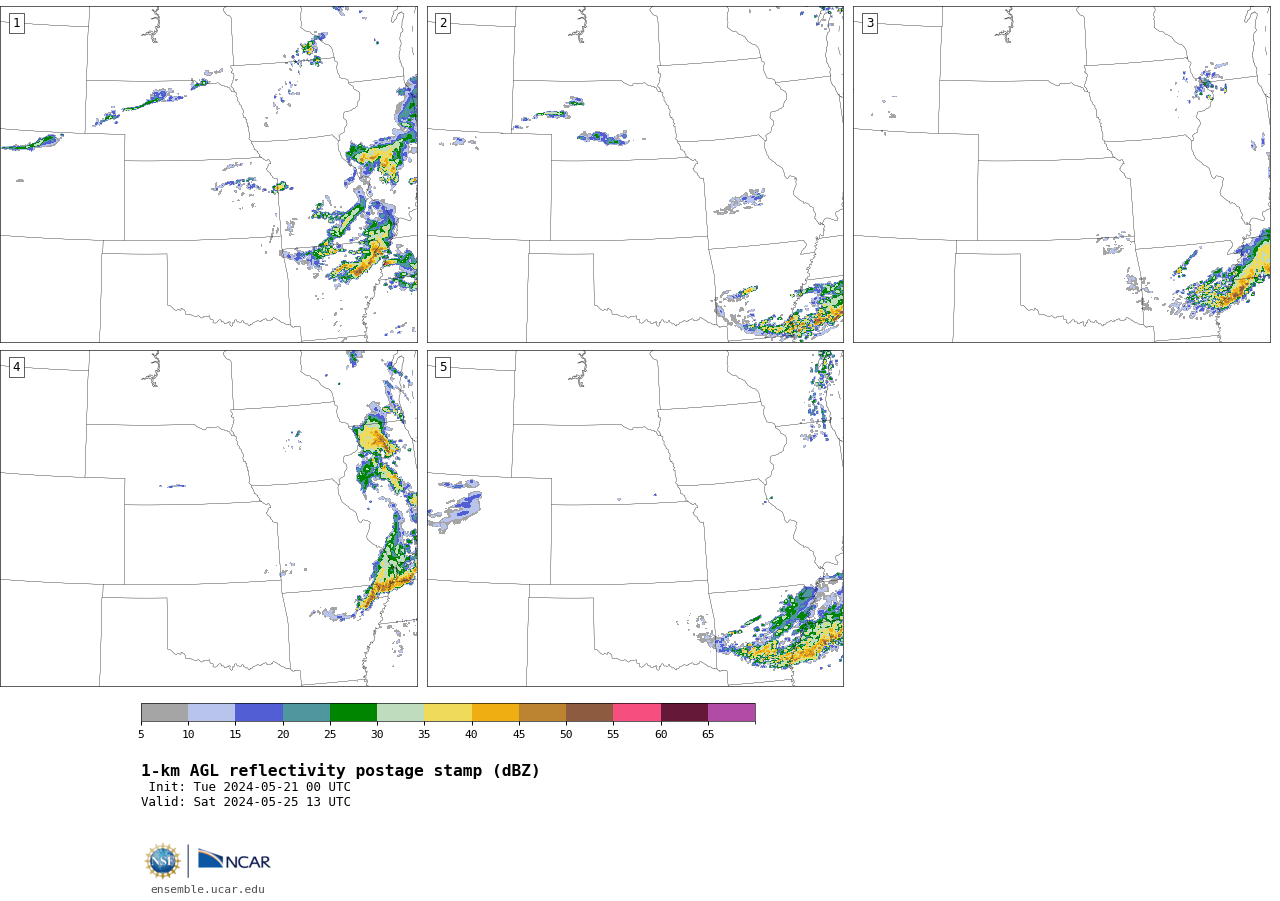Image resolution: width=1280 pixels, height=901 pixels.
Task: Click the brown 50-55 dBZ swatch
Action: [589, 712]
